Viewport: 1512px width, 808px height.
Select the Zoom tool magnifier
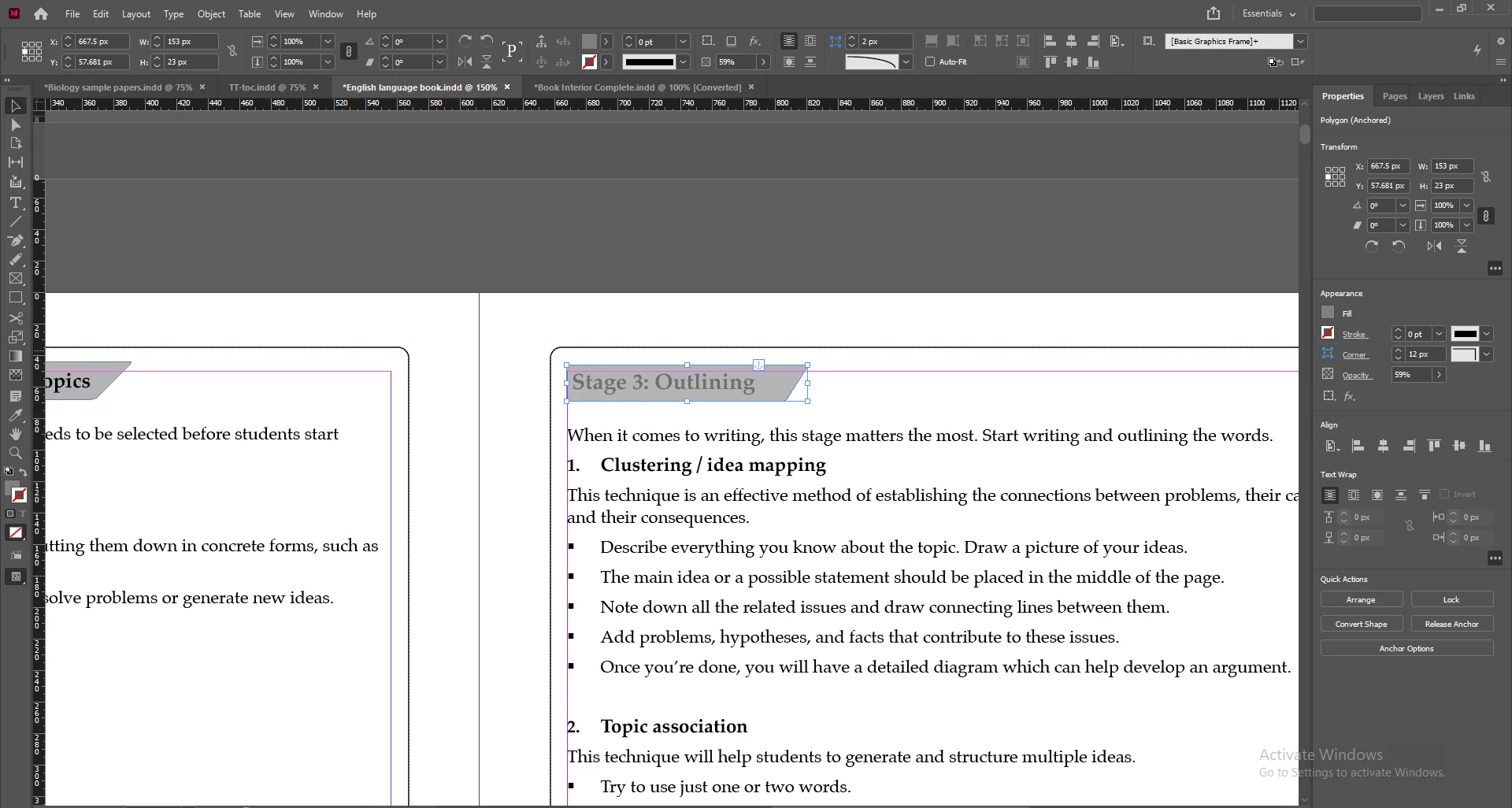tap(16, 453)
